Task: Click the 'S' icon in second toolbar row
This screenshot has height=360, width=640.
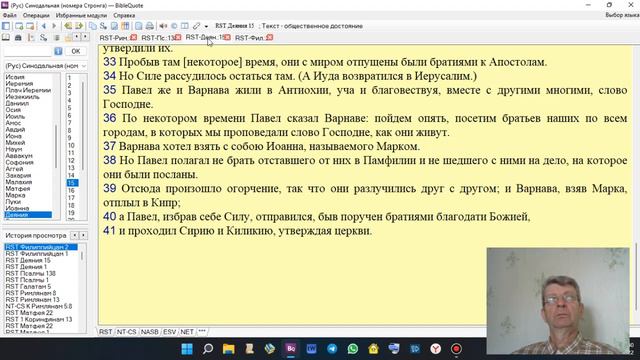Action: pyautogui.click(x=43, y=38)
